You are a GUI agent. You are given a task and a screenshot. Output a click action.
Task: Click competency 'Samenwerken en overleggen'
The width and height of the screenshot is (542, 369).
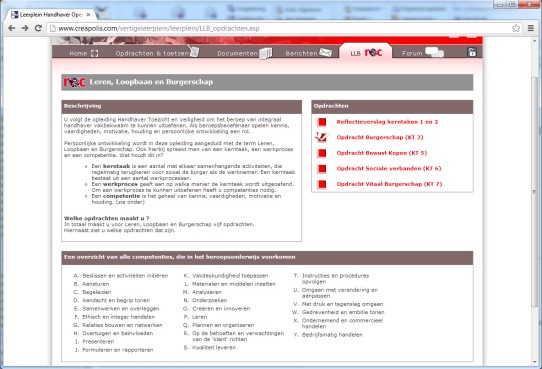point(121,309)
